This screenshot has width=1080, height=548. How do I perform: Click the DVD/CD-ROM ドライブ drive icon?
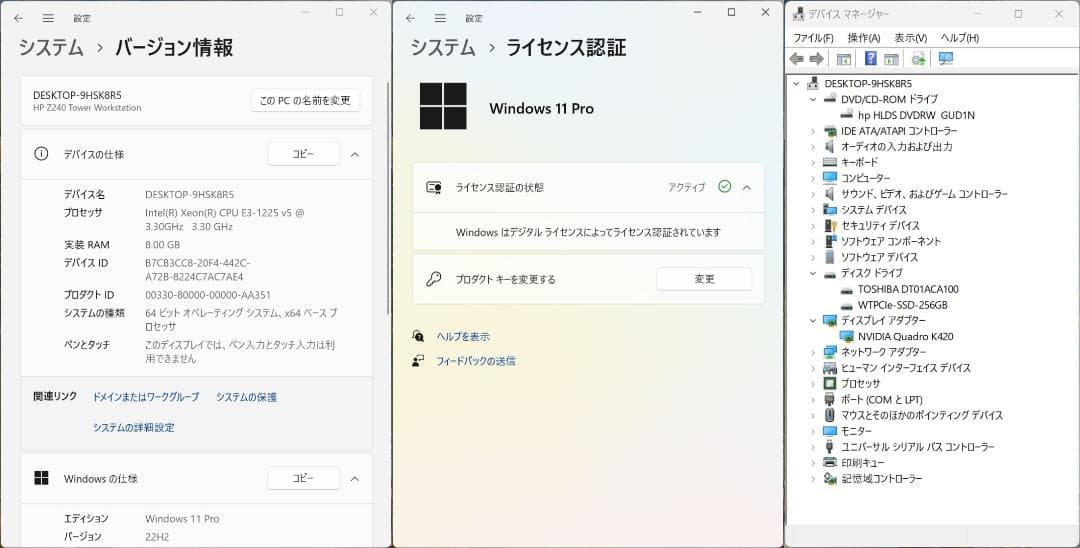point(830,99)
